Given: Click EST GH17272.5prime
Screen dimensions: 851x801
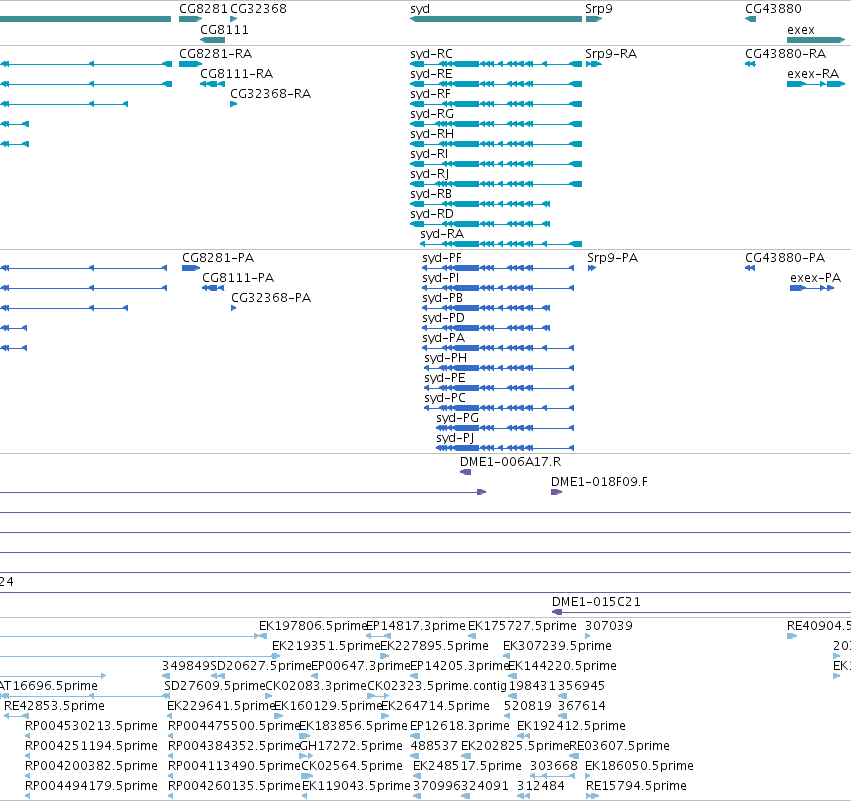Looking at the screenshot, I should pyautogui.click(x=351, y=747).
